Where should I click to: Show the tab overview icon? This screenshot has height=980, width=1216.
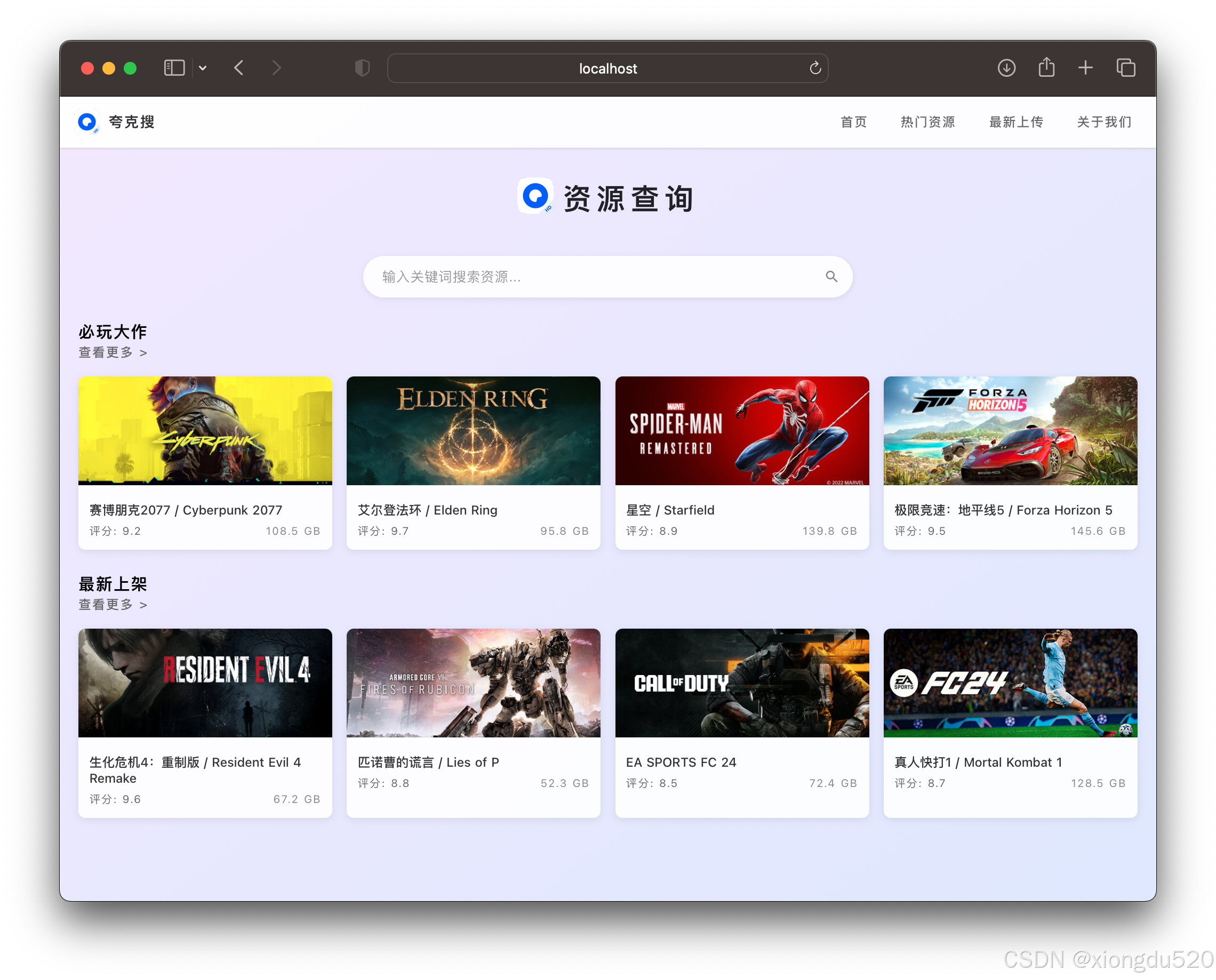(x=1125, y=68)
